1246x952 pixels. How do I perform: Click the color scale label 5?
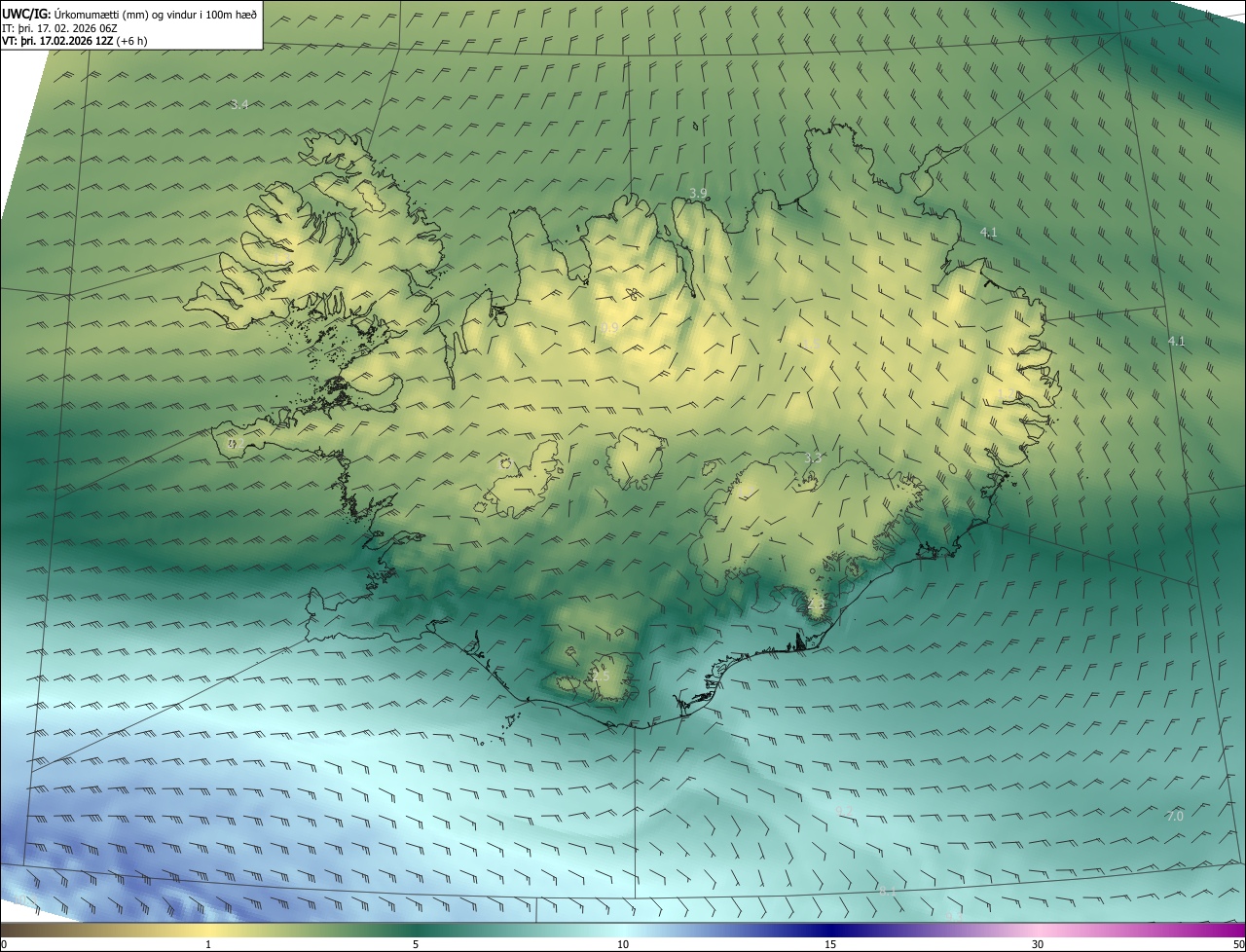coord(416,944)
